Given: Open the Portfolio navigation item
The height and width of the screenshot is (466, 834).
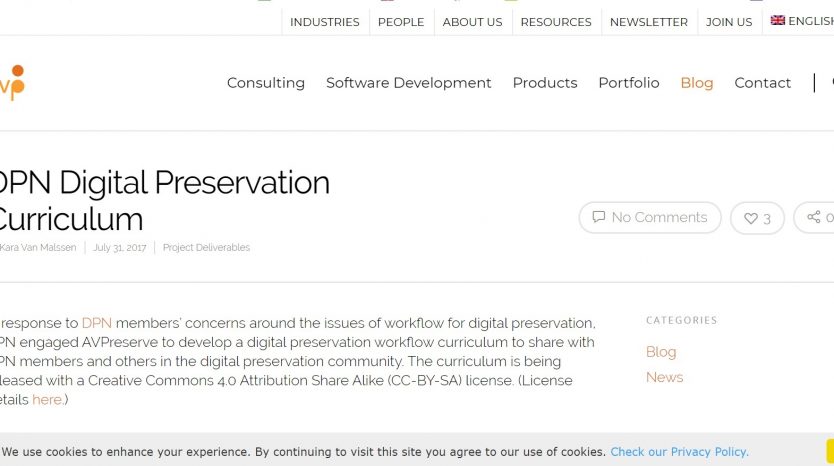Looking at the screenshot, I should pyautogui.click(x=629, y=83).
